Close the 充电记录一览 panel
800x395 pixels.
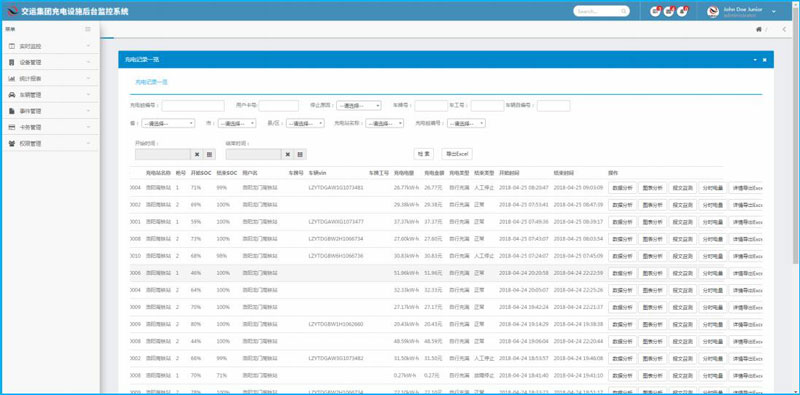click(x=764, y=60)
